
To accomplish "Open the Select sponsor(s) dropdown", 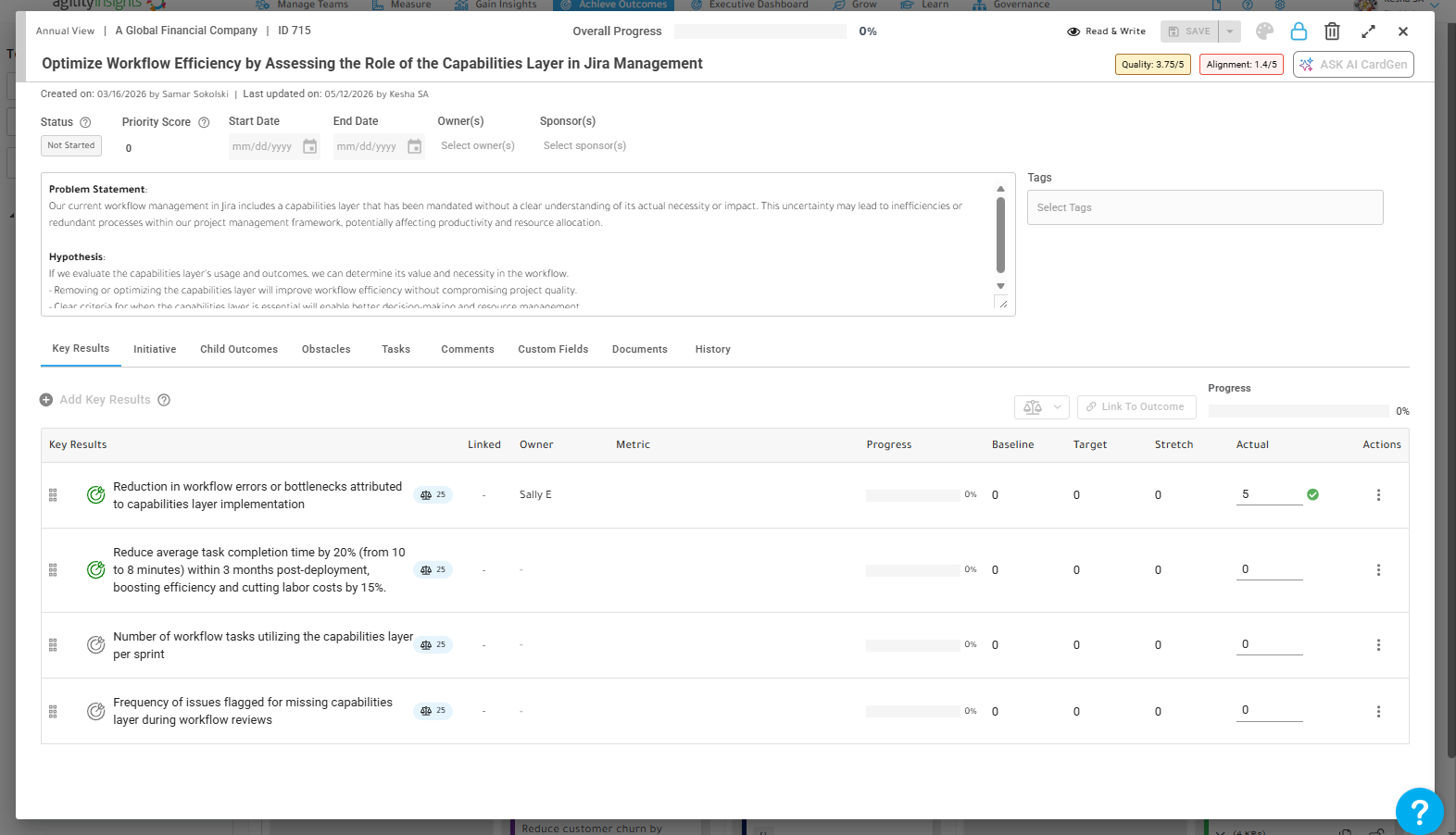I will [x=585, y=146].
